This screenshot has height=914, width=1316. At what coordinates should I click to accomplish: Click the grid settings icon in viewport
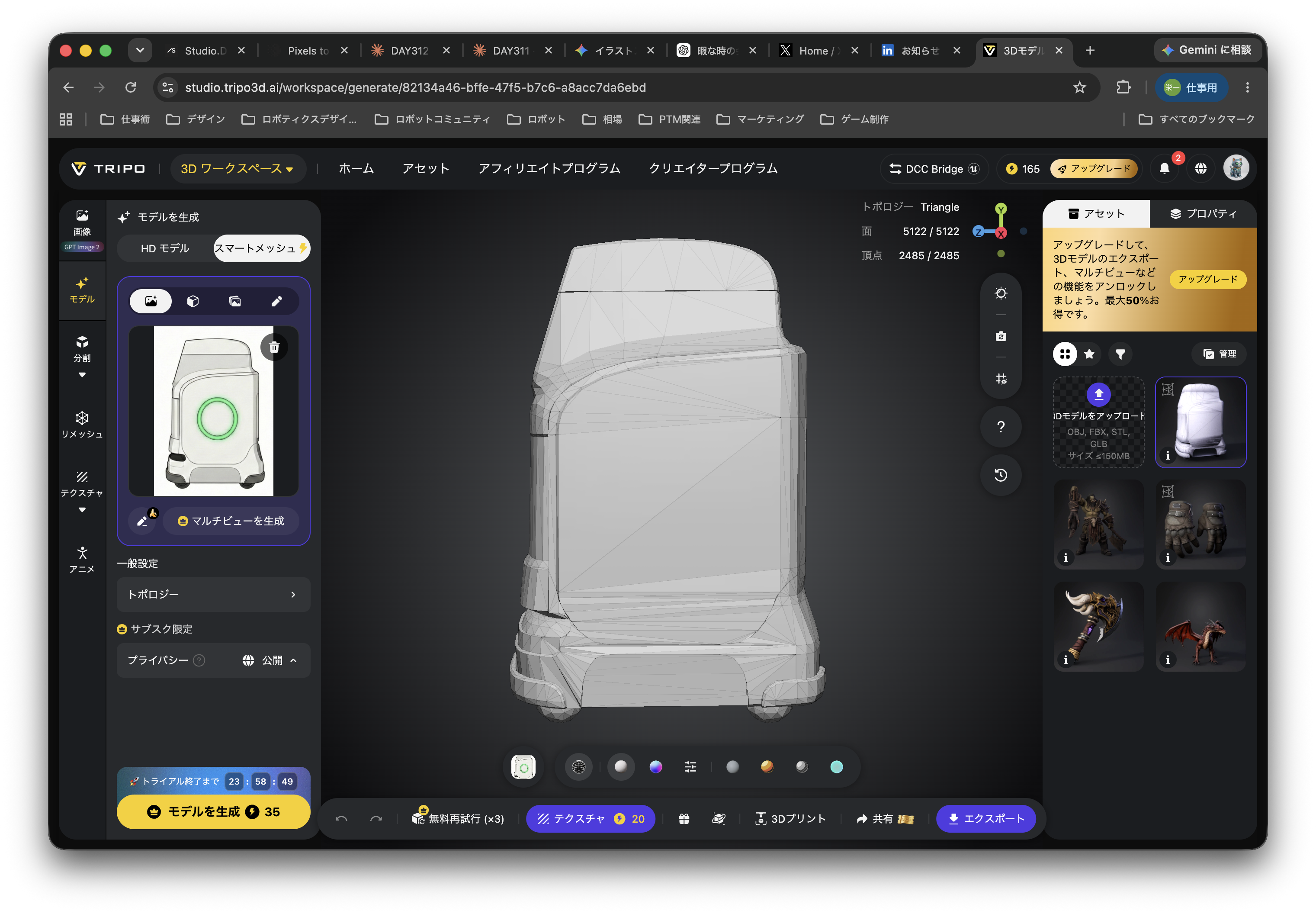coord(1001,379)
